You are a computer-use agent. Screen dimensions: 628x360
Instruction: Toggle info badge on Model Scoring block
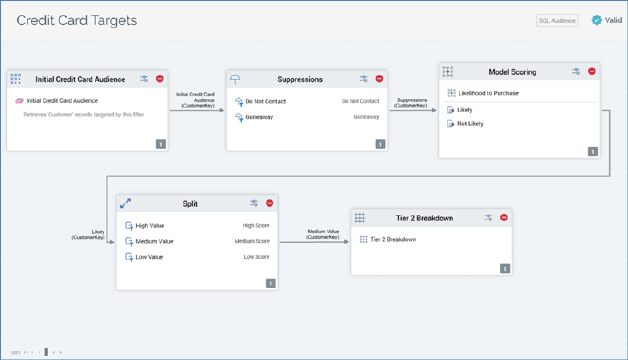tap(593, 151)
